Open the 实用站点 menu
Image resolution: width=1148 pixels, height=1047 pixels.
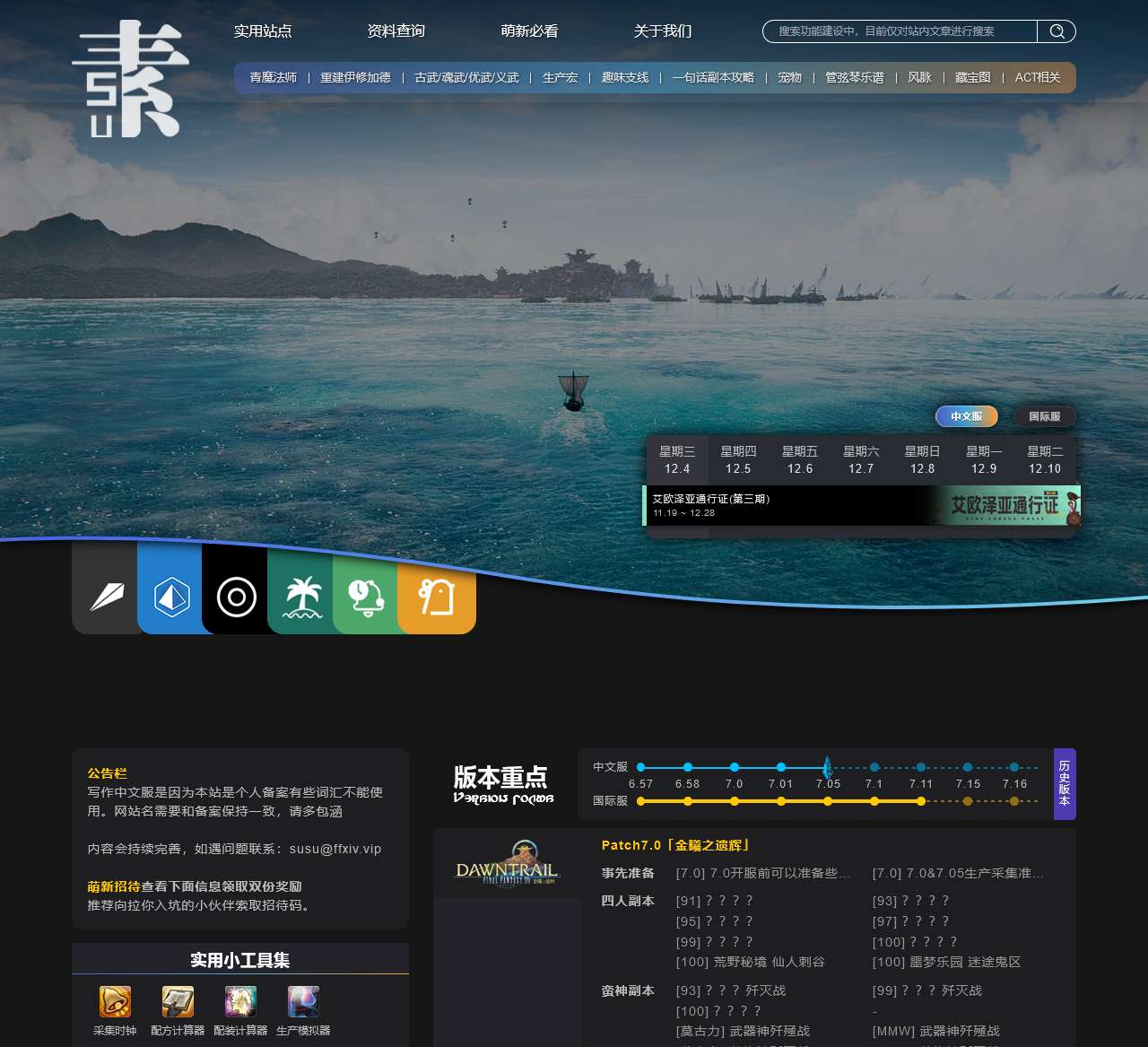coord(263,31)
